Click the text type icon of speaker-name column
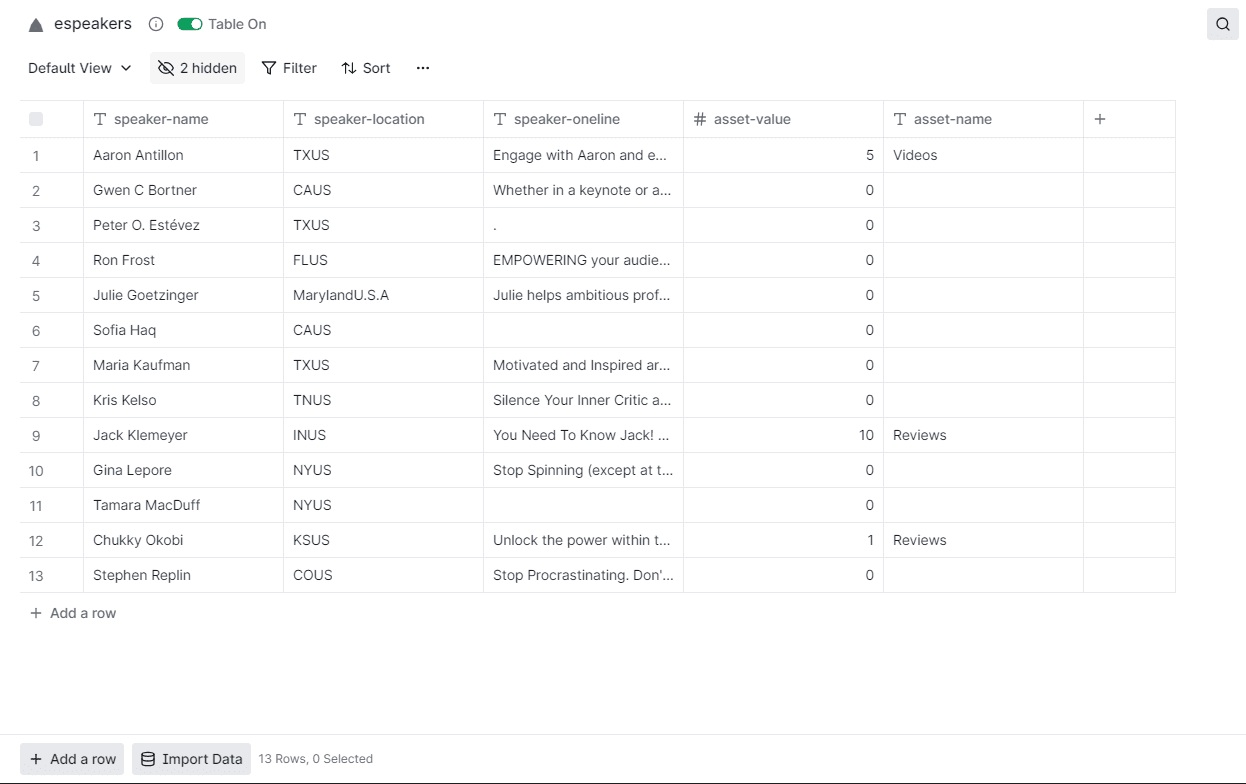Screen dimensions: 1246x784 click(100, 119)
